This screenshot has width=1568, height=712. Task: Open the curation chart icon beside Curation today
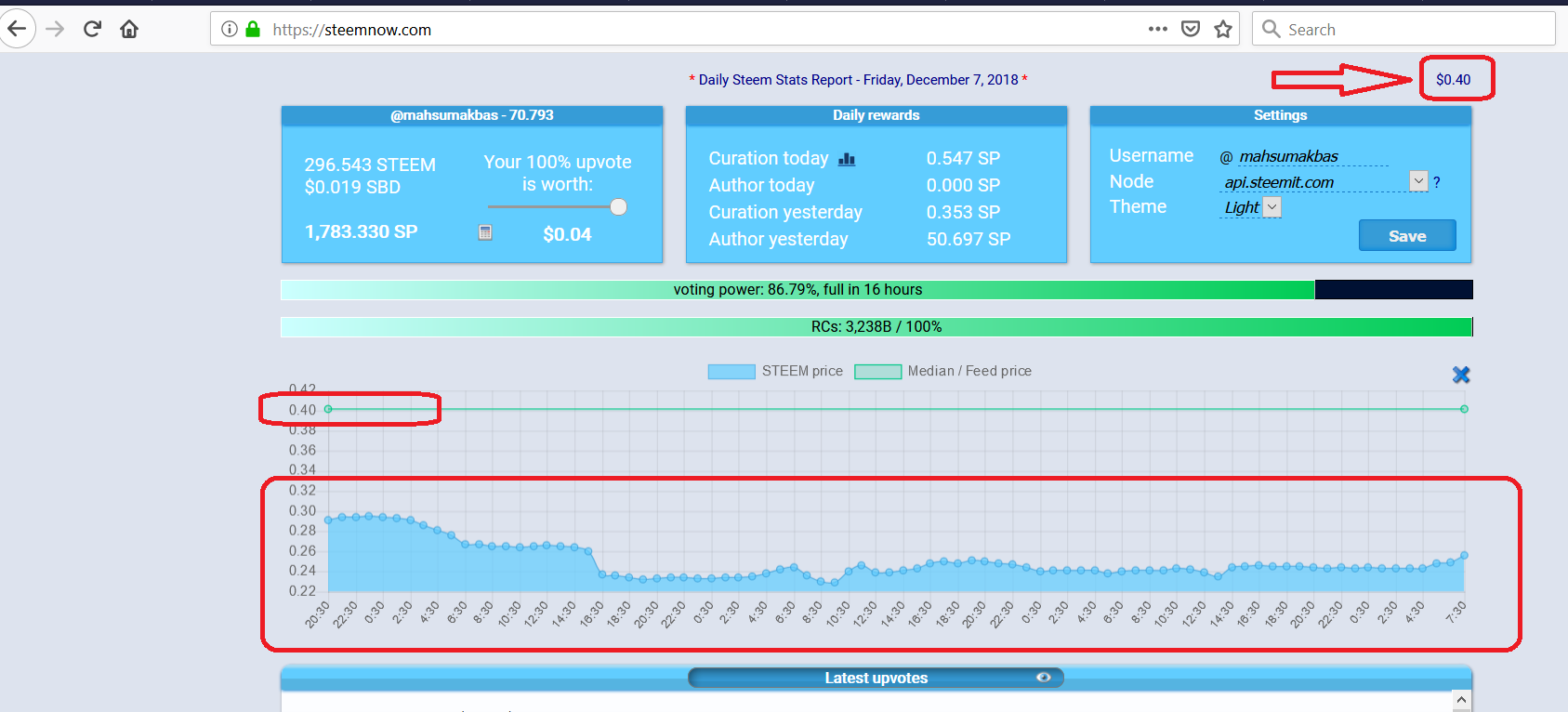[847, 159]
